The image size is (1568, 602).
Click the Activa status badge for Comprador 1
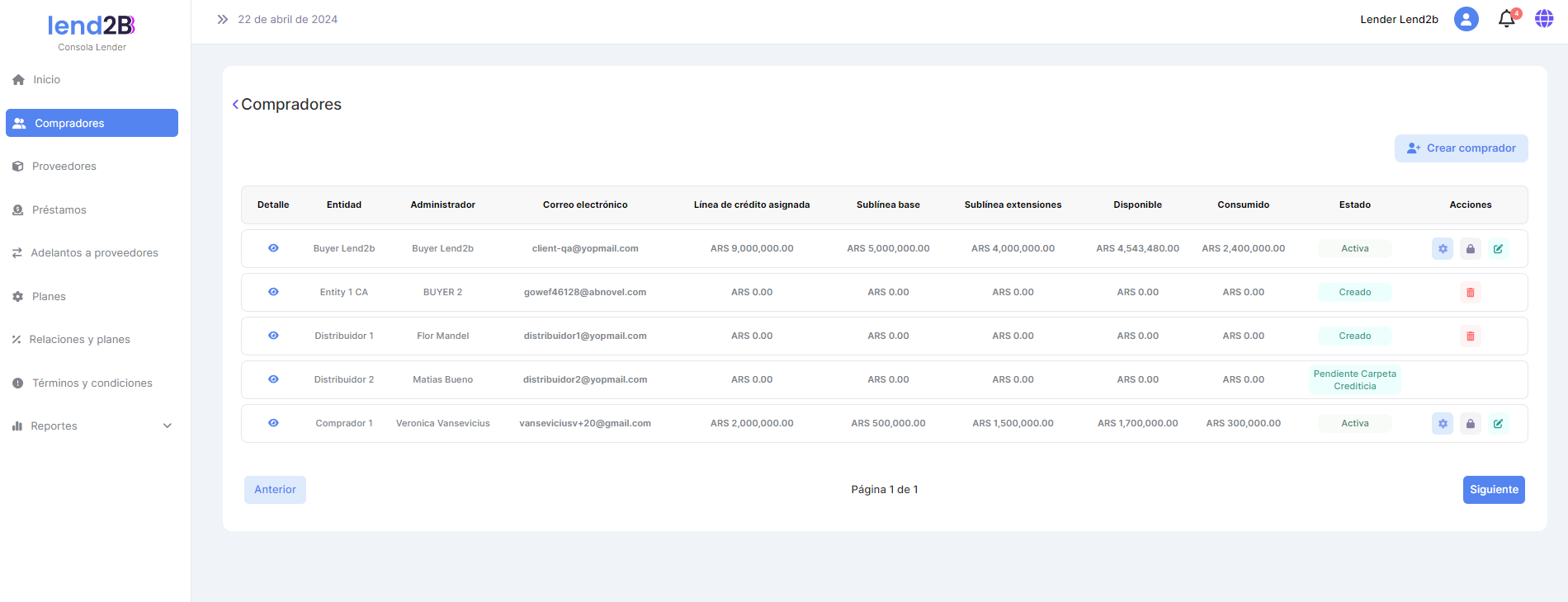(x=1354, y=423)
